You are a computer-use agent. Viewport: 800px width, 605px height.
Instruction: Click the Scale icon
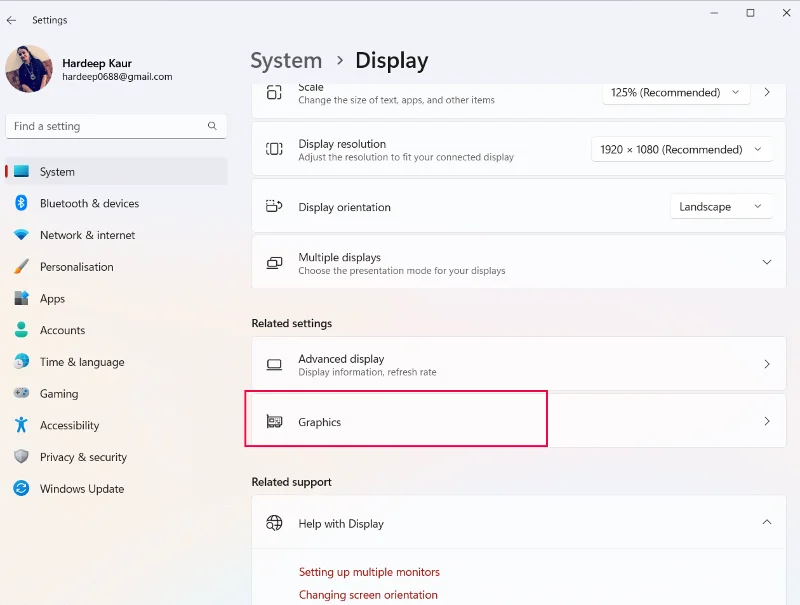click(x=274, y=92)
